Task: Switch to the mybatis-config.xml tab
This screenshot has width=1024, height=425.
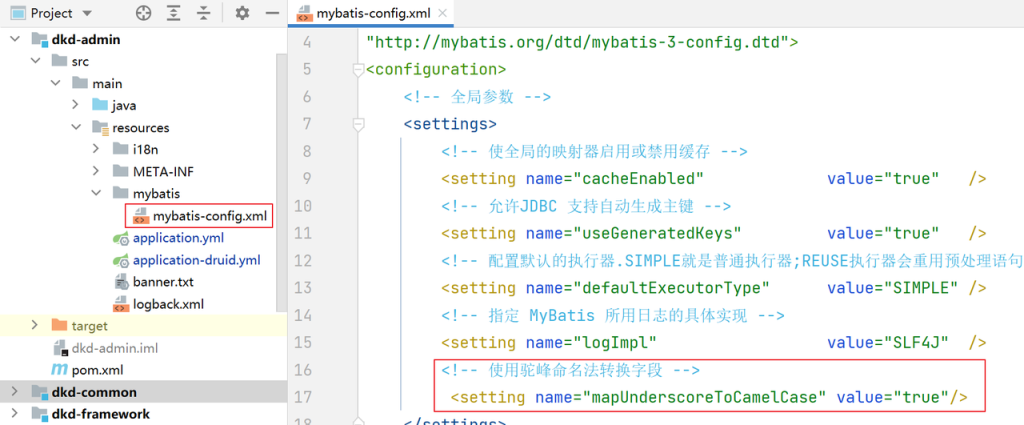Action: coord(366,14)
